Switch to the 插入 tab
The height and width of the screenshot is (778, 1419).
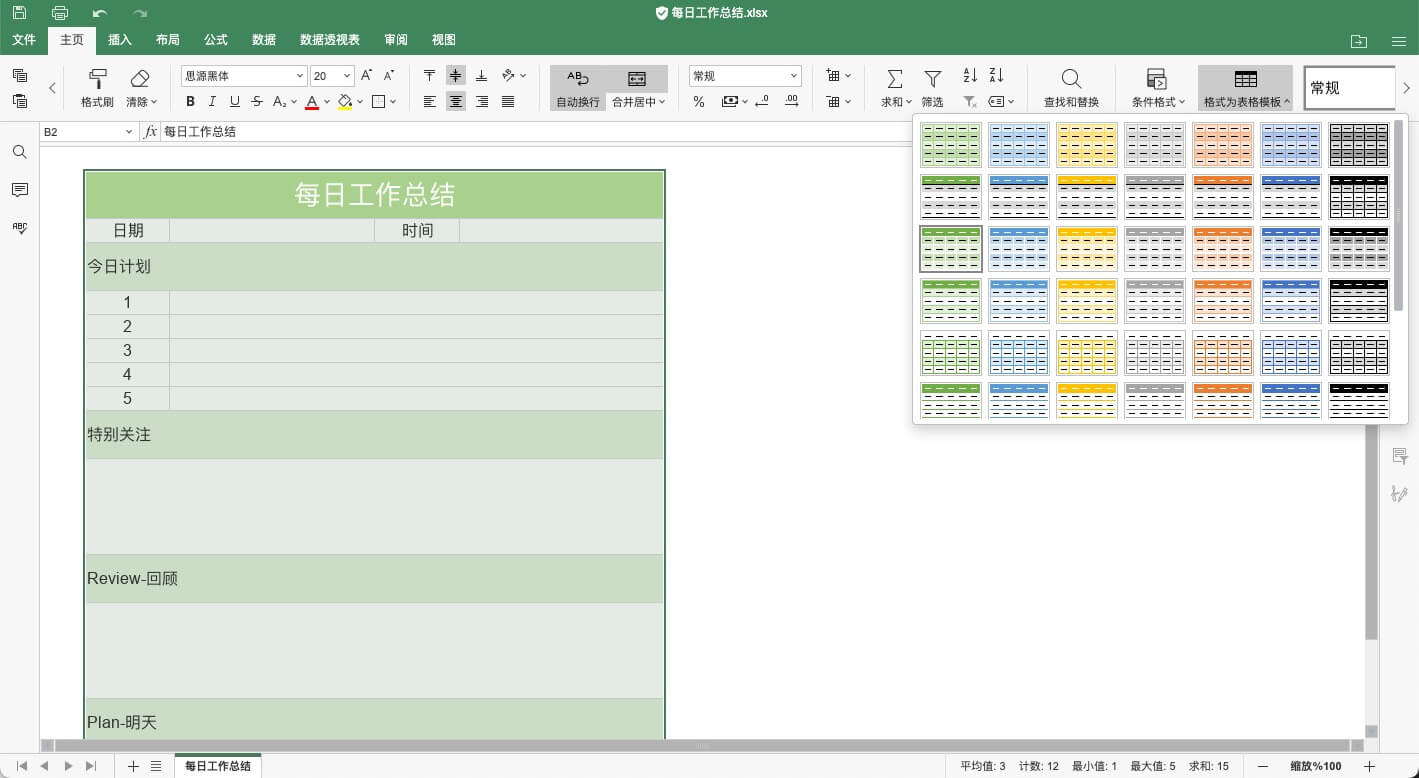point(120,40)
